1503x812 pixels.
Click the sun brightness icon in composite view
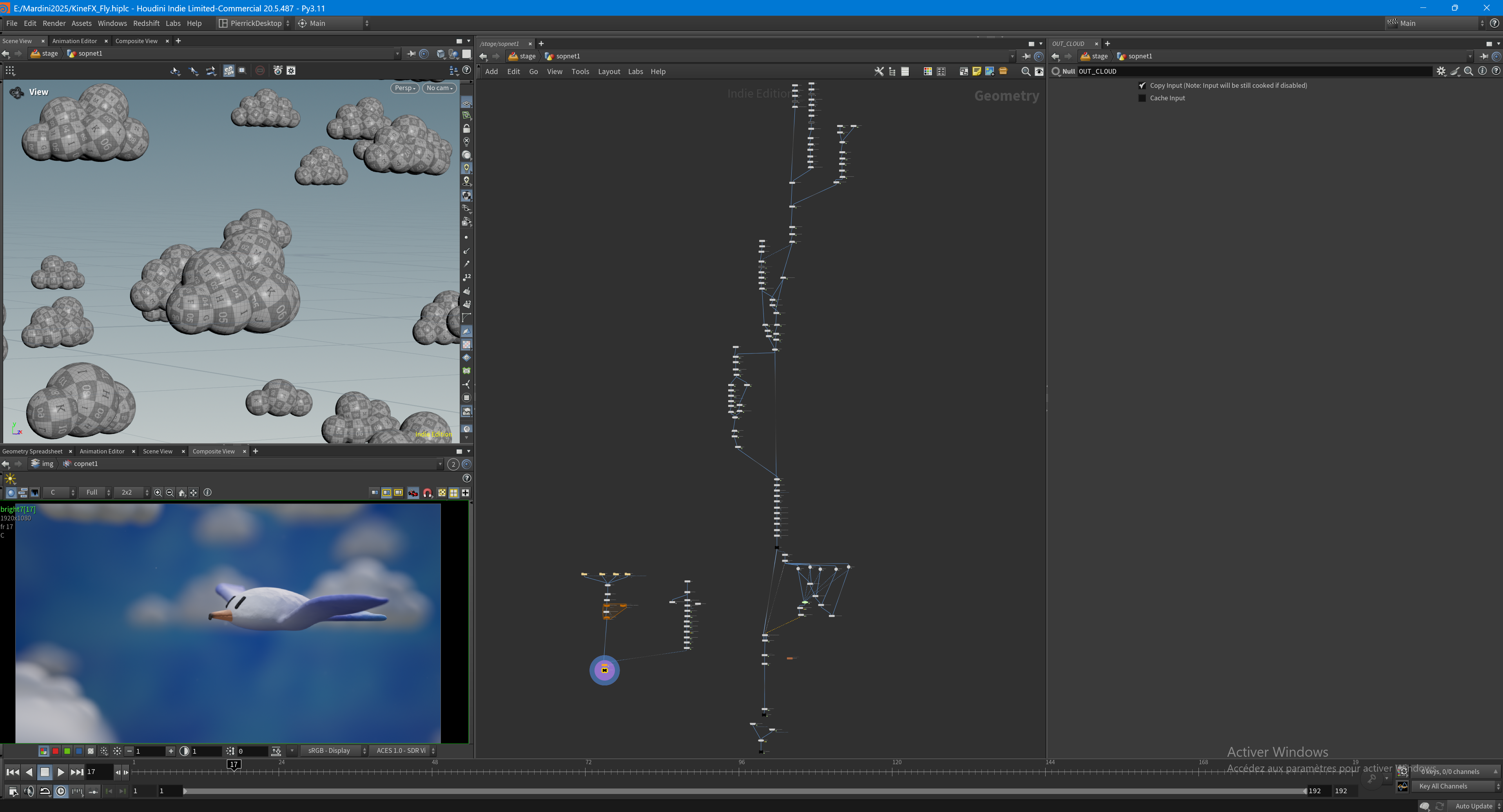click(x=11, y=478)
